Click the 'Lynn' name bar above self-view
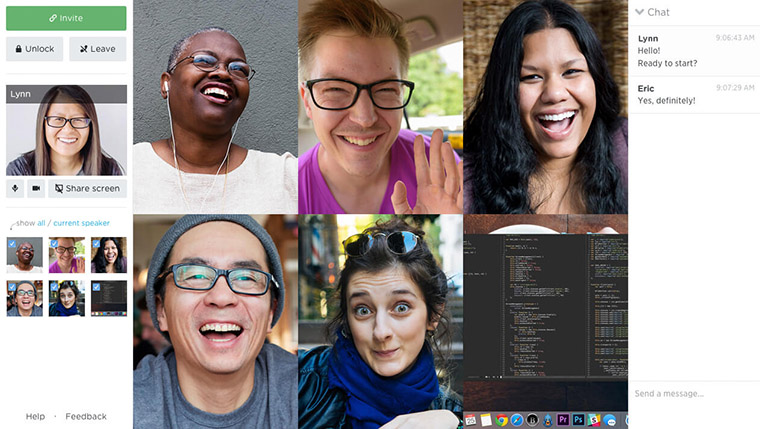760x429 pixels. tap(66, 94)
